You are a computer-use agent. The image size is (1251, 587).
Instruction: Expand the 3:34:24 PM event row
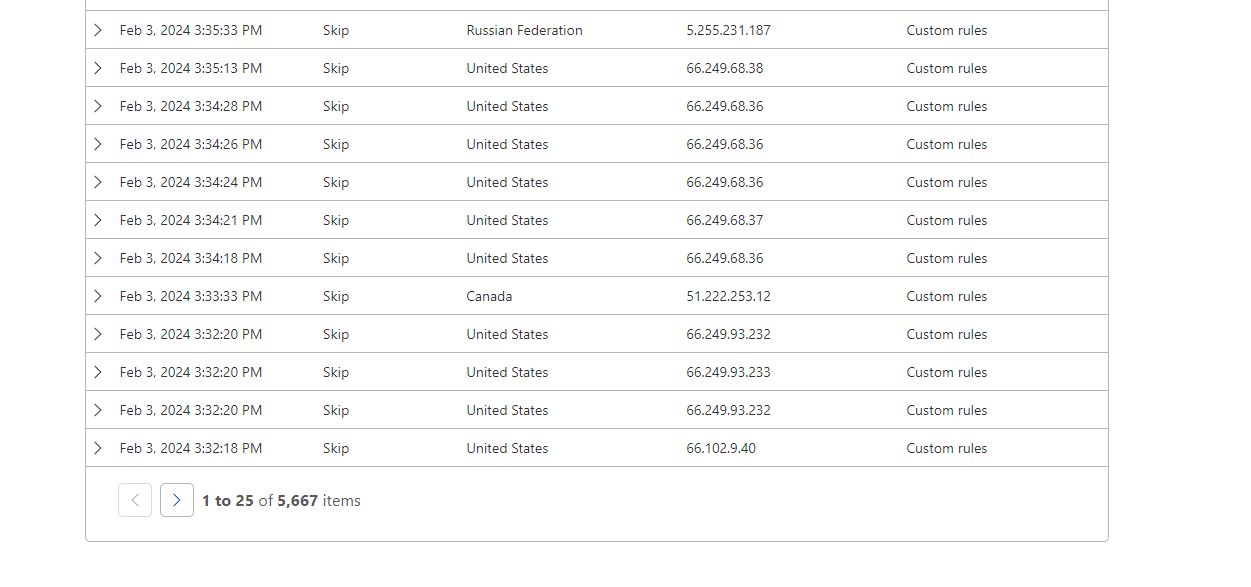point(98,182)
